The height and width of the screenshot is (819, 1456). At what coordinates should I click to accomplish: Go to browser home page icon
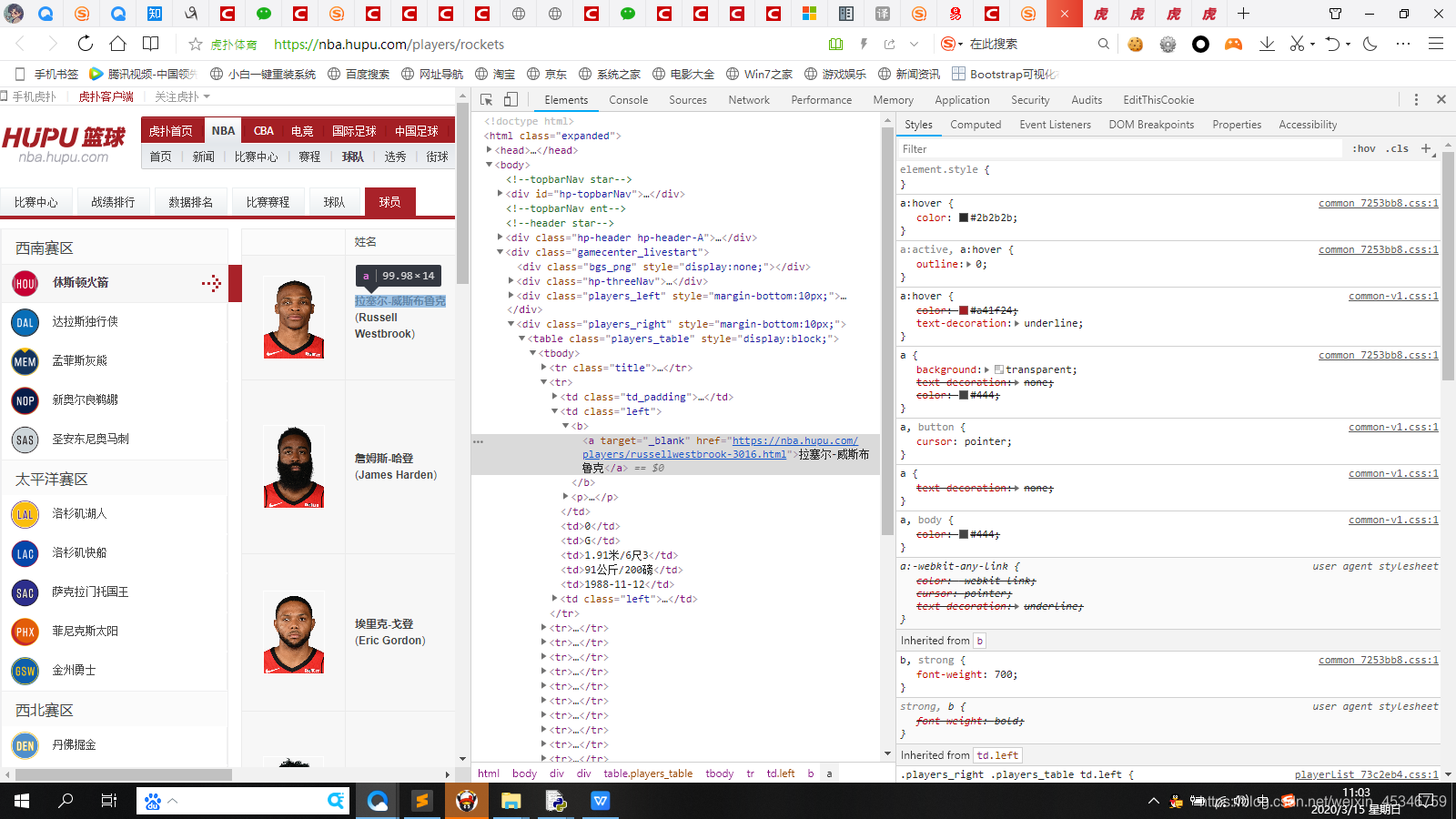coord(117,44)
